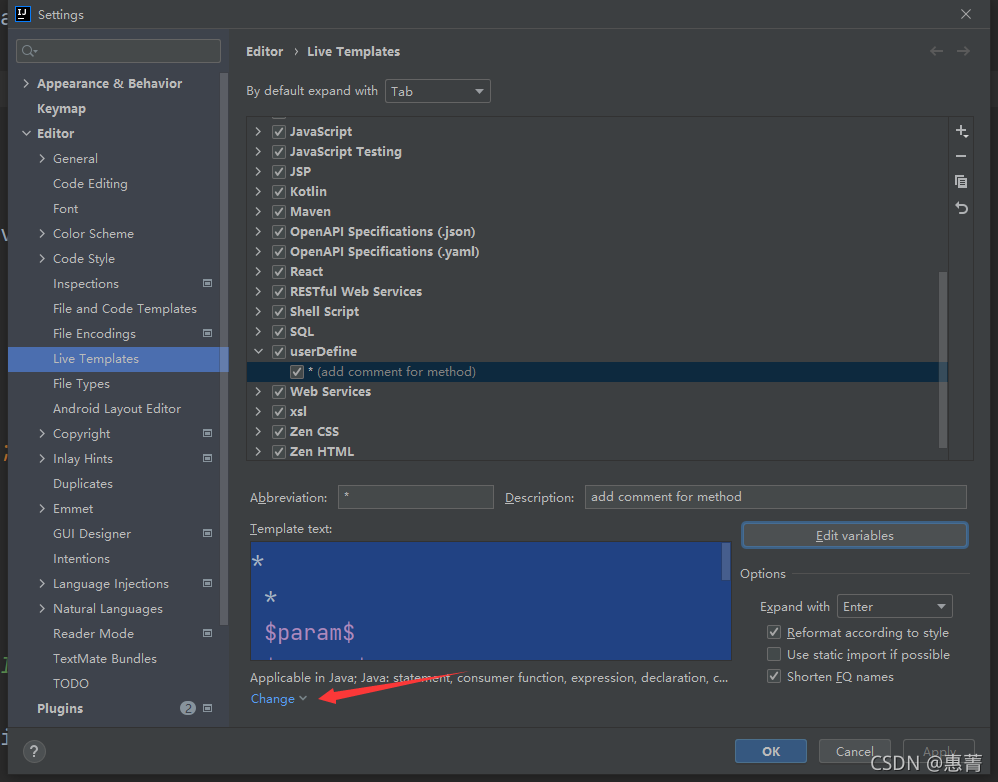
Task: Uncheck the Maven template group
Action: (x=279, y=212)
